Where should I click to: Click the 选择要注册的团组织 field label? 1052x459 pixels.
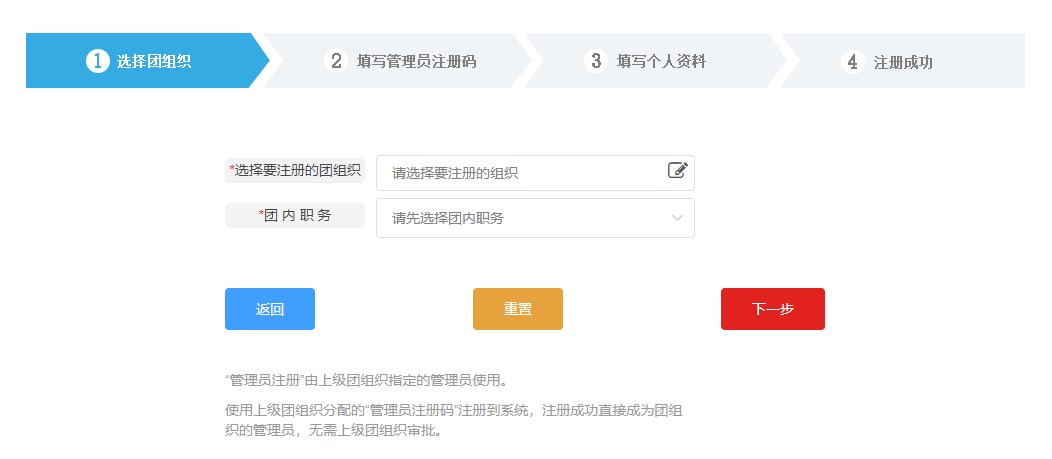coord(296,170)
